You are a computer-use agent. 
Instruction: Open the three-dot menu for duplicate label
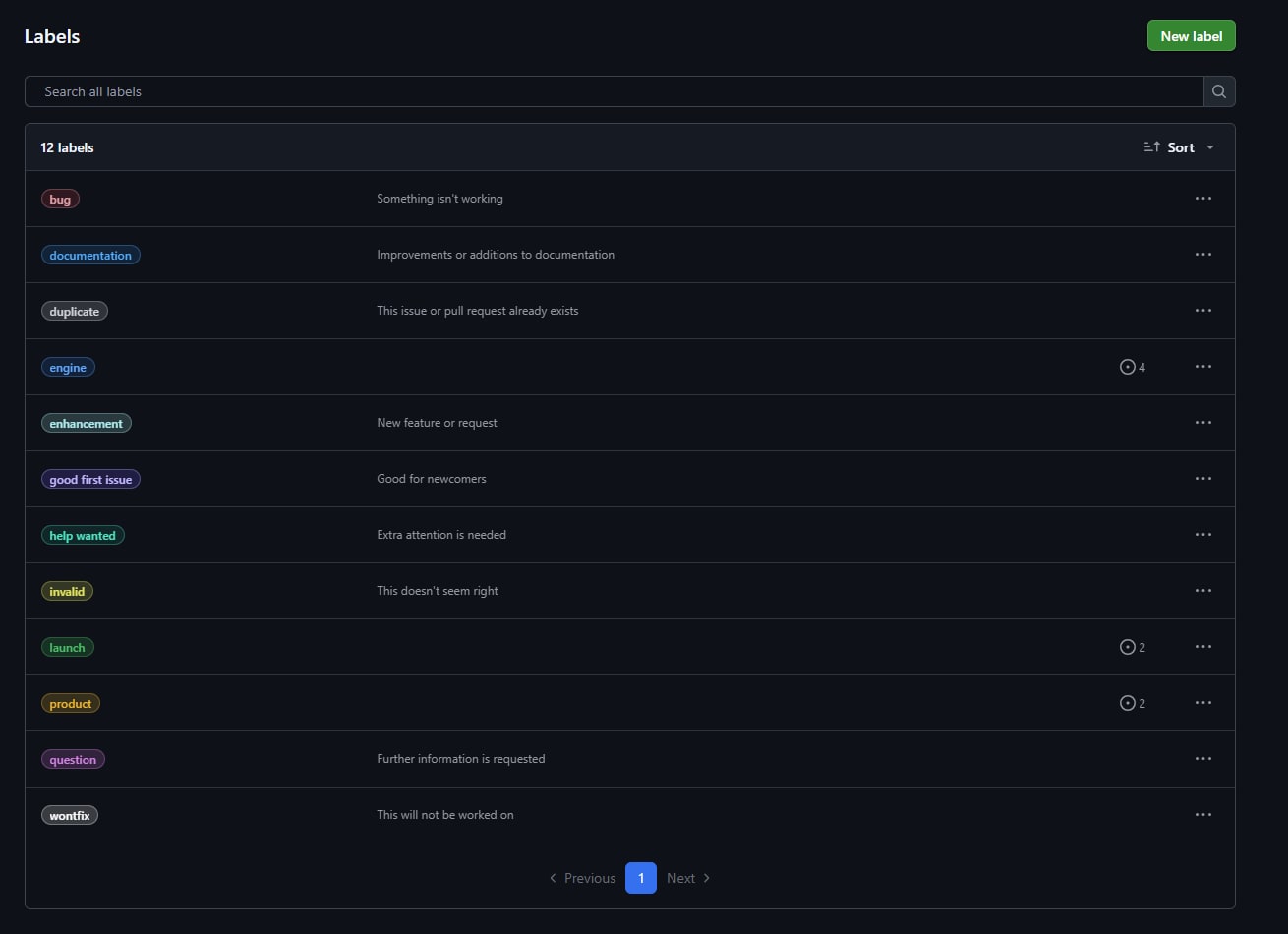[x=1202, y=311]
